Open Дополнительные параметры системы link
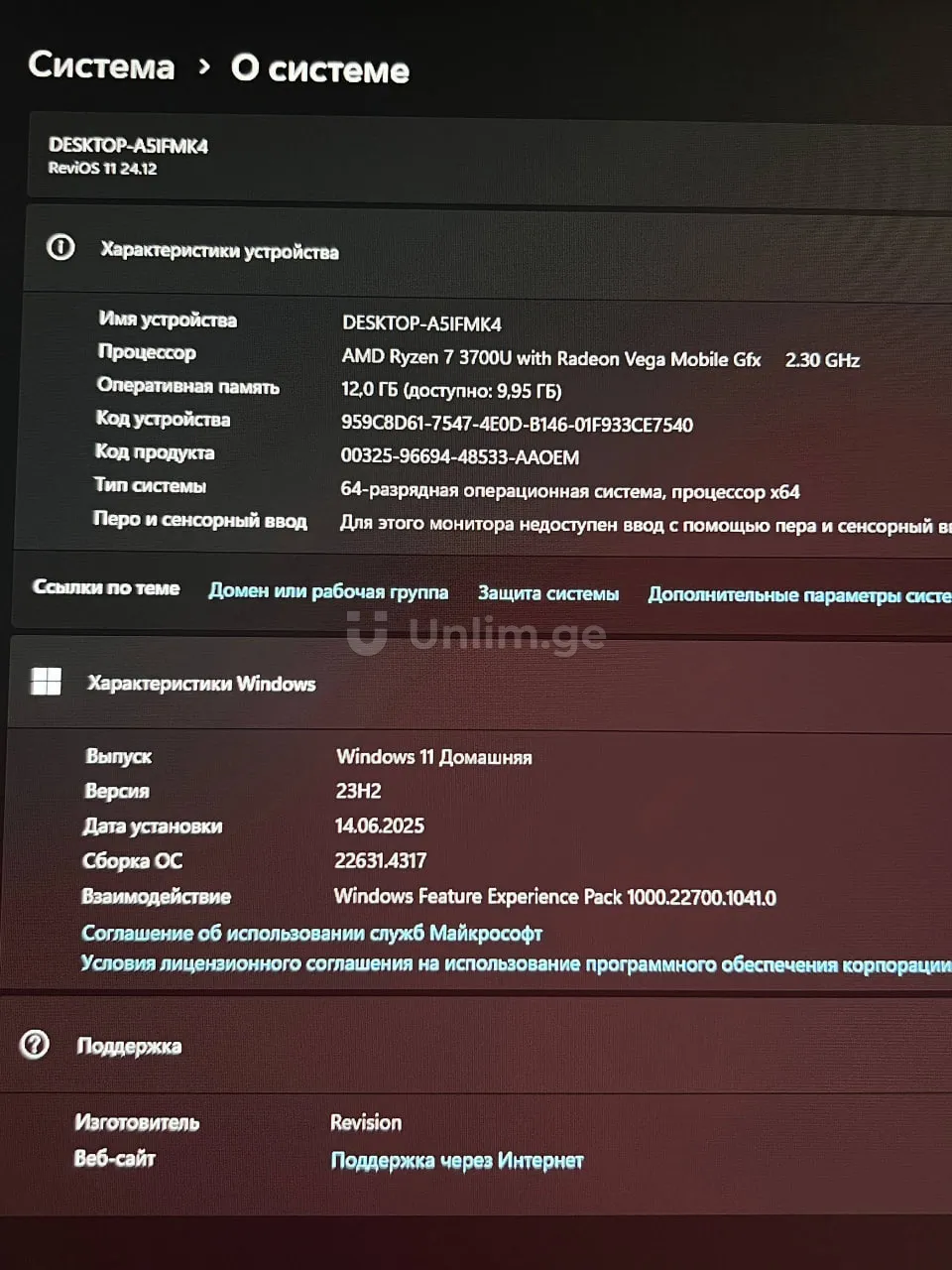The height and width of the screenshot is (1270, 952). (x=798, y=595)
